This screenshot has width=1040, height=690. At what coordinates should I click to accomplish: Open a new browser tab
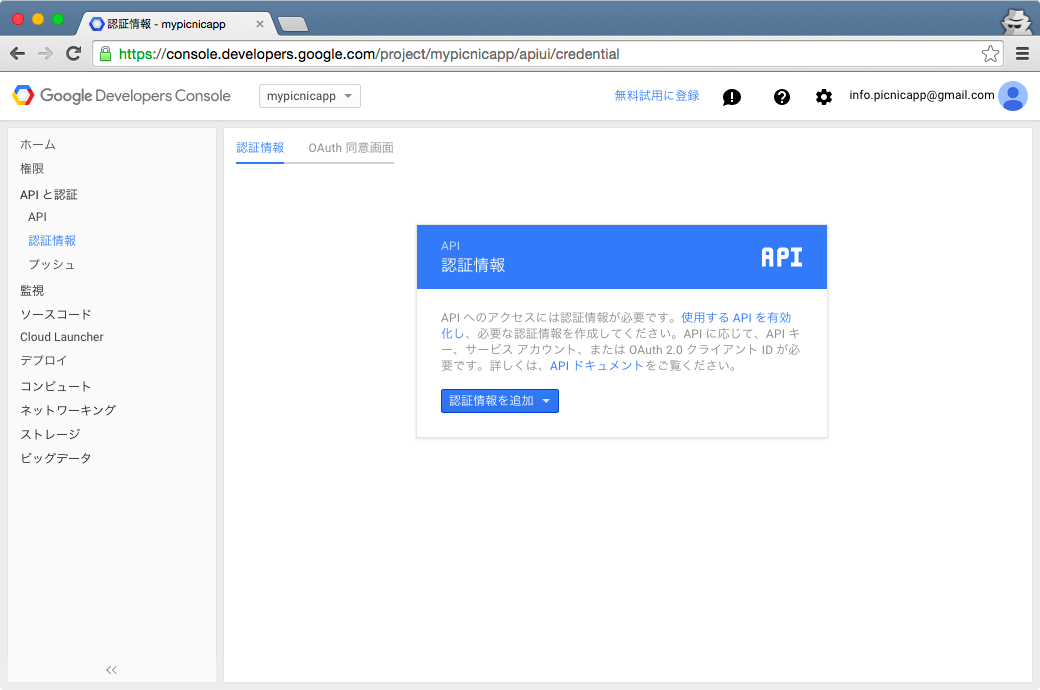point(292,25)
